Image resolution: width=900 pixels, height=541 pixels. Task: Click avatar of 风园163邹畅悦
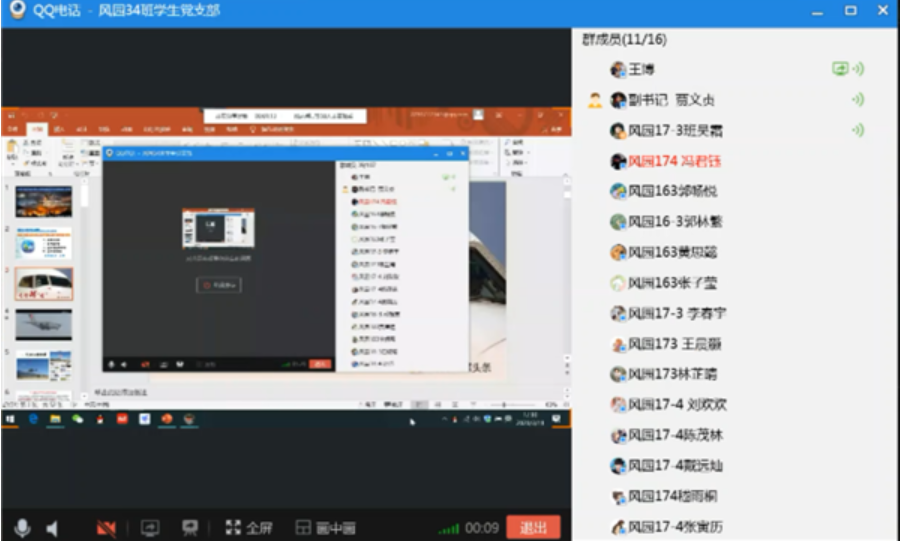tap(618, 192)
